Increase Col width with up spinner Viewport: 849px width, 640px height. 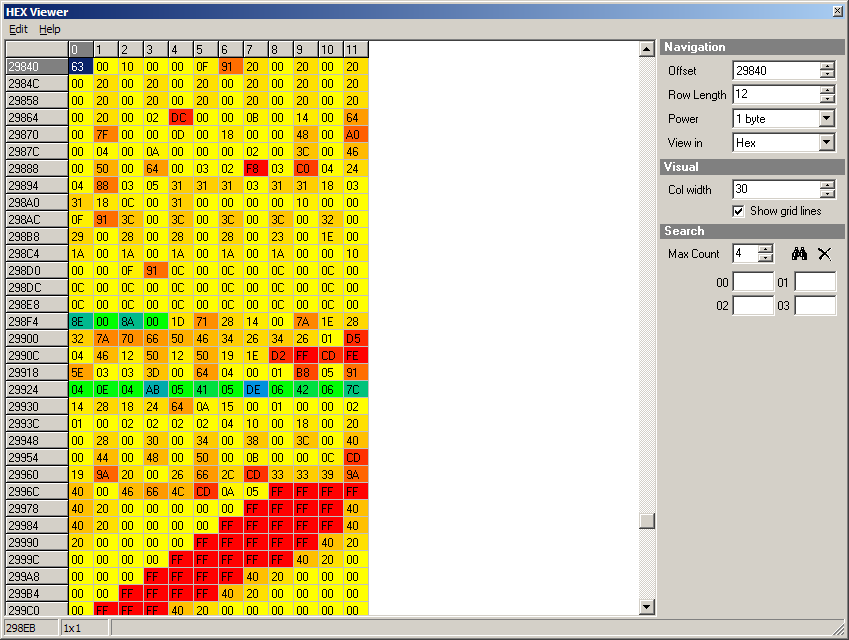point(827,185)
